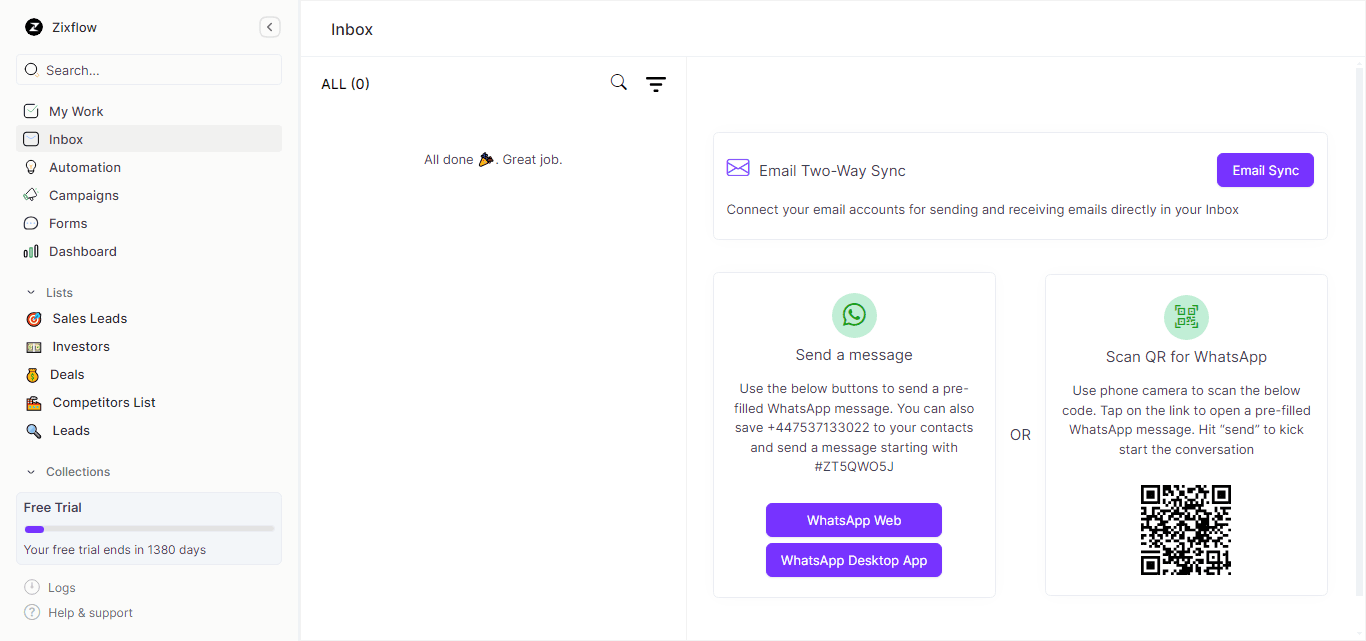Screen dimensions: 1366x641
Task: Switch to the ALL (0) tab
Action: 345,84
